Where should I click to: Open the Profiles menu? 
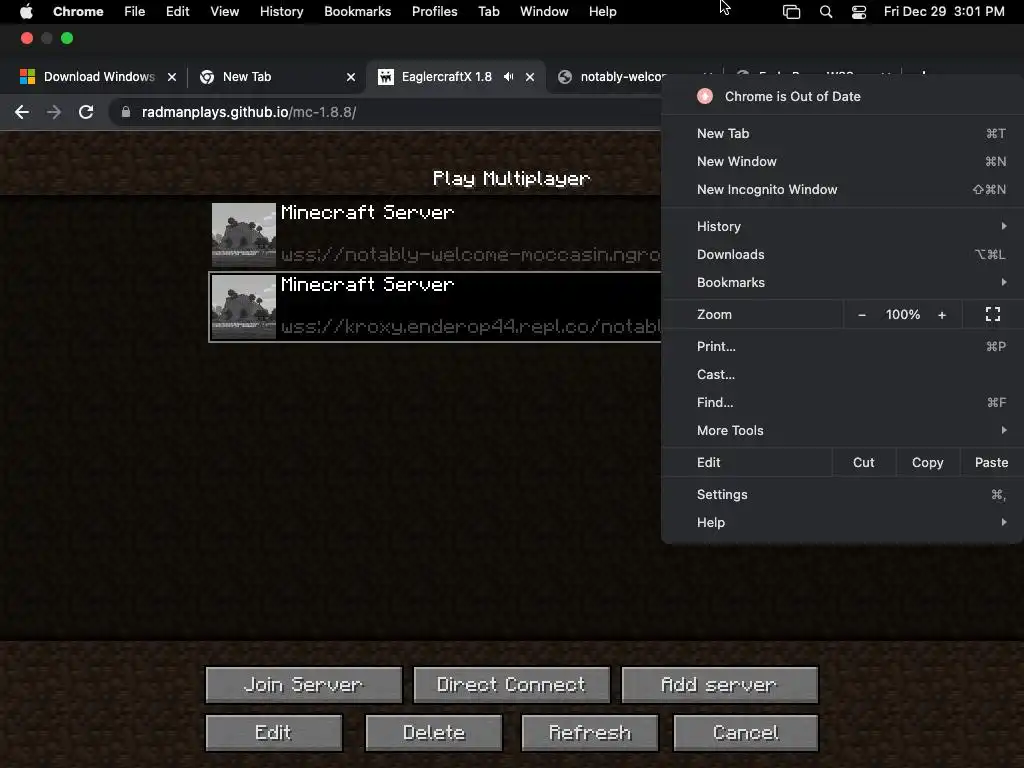pos(434,12)
